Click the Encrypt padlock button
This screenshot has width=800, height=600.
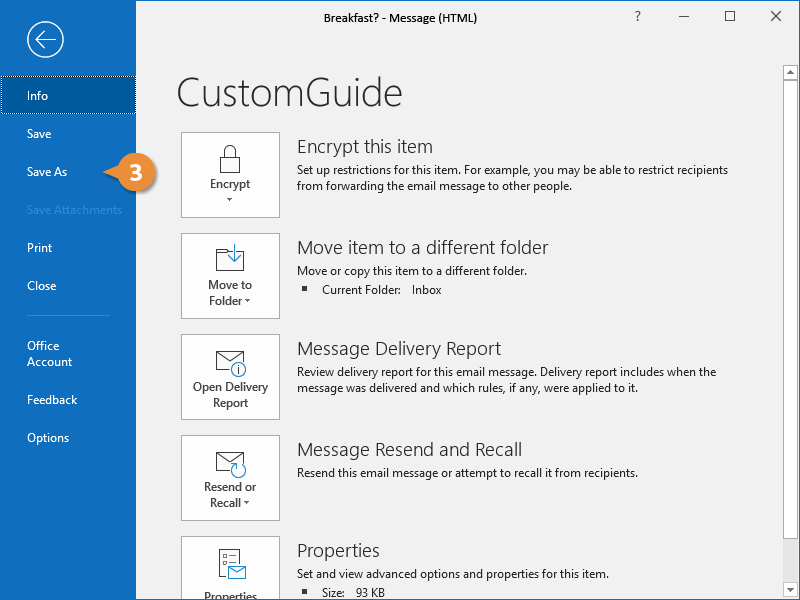pyautogui.click(x=230, y=175)
